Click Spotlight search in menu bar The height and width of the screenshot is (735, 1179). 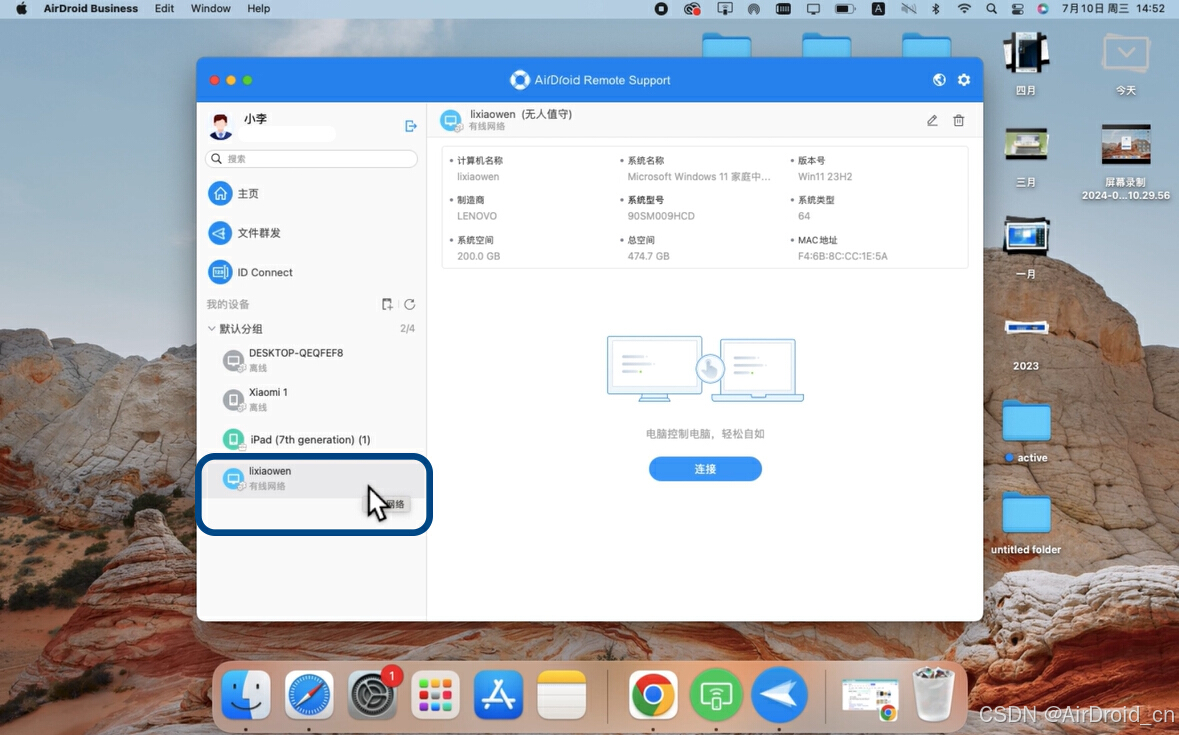[992, 9]
